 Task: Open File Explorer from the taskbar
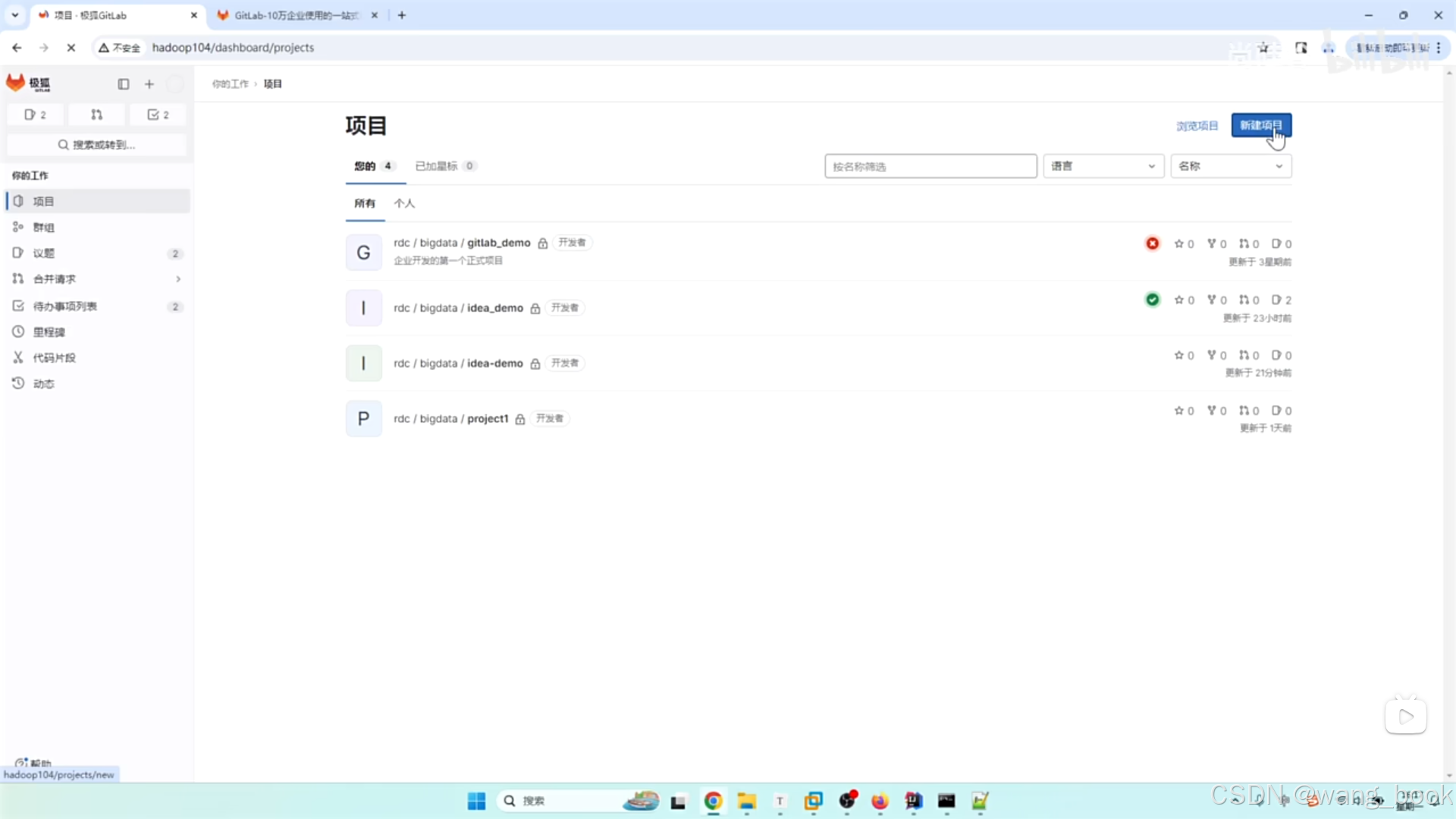pos(747,801)
